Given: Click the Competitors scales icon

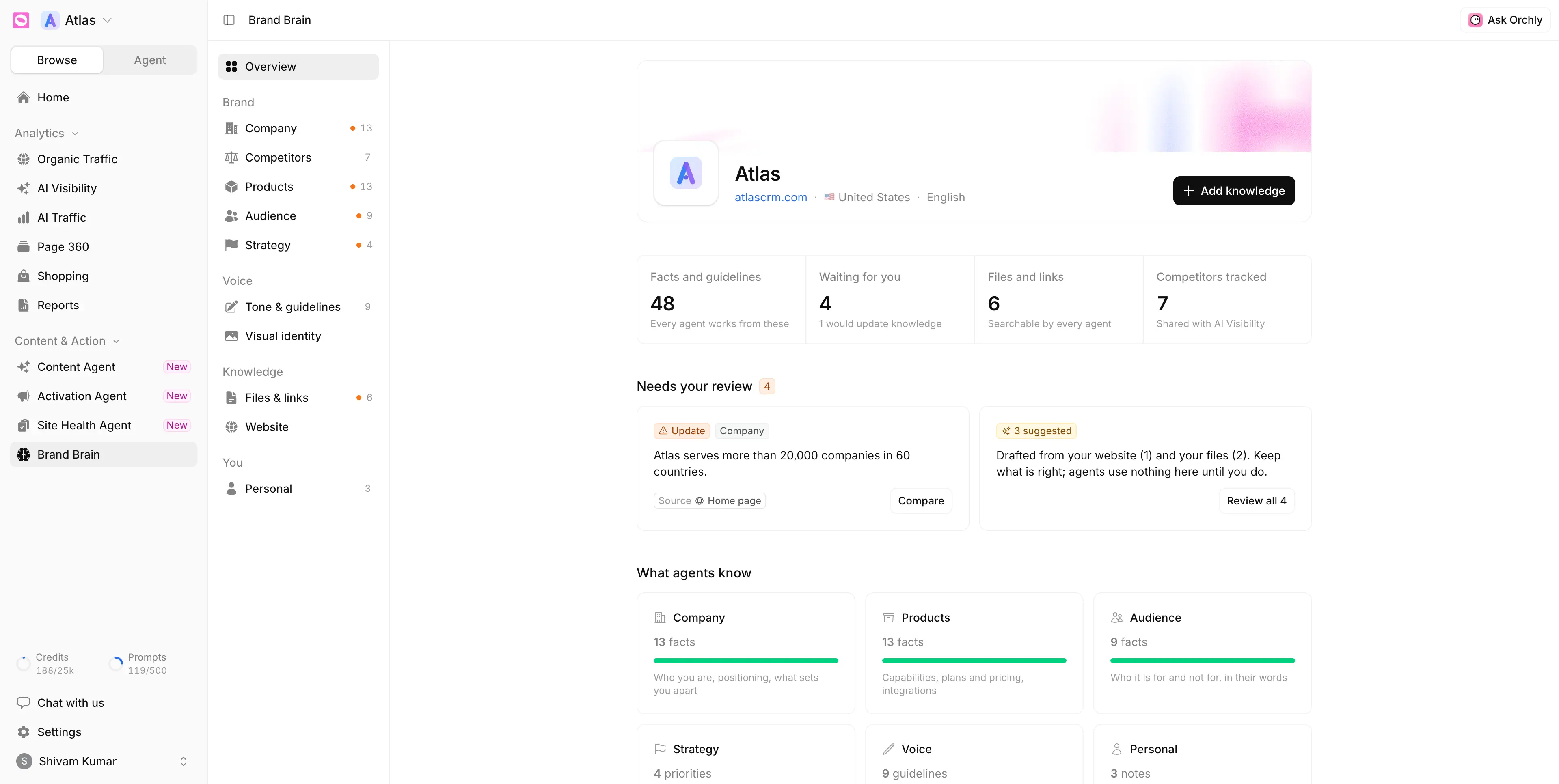Looking at the screenshot, I should click(231, 157).
